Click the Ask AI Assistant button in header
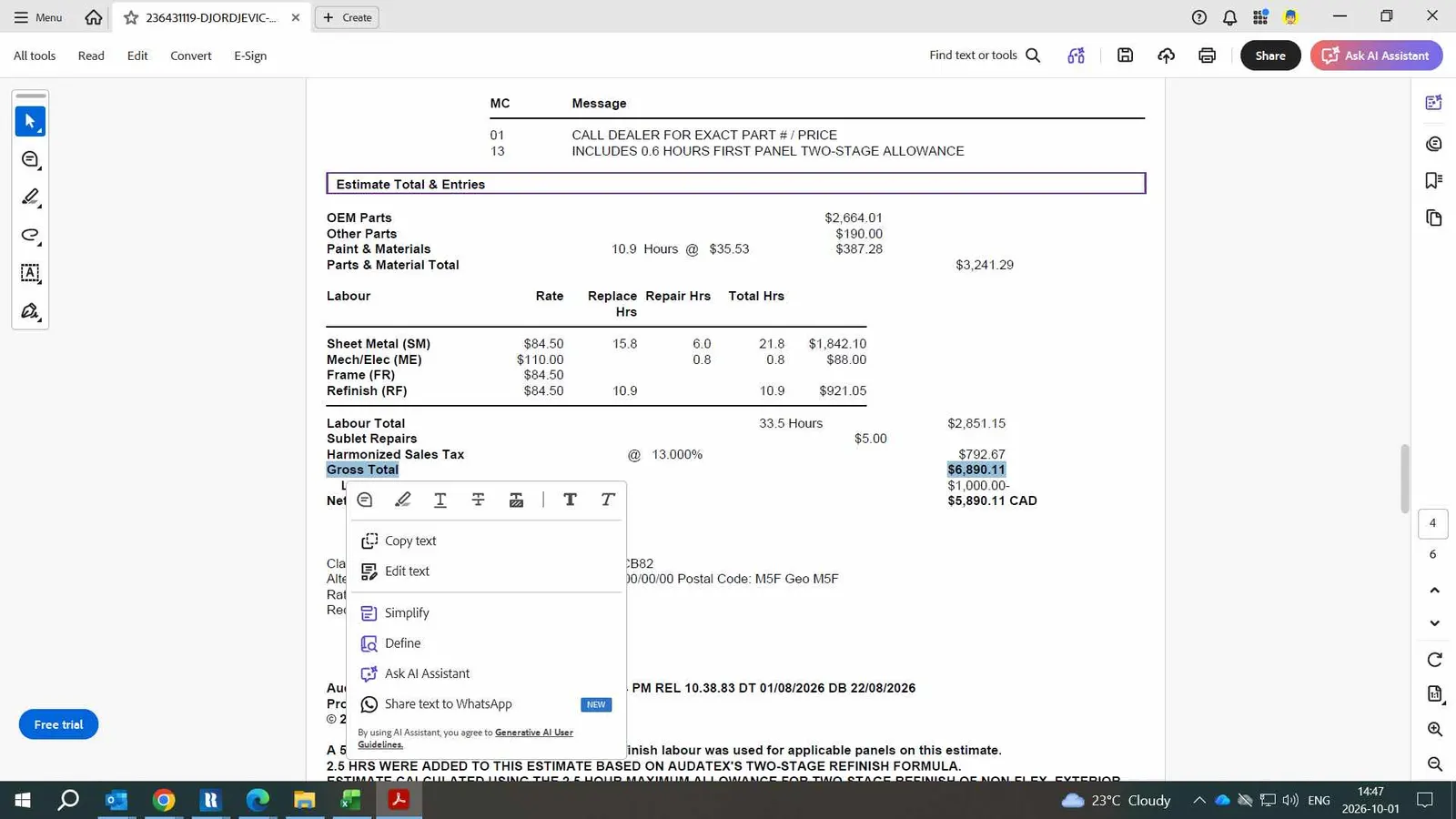 click(1376, 56)
